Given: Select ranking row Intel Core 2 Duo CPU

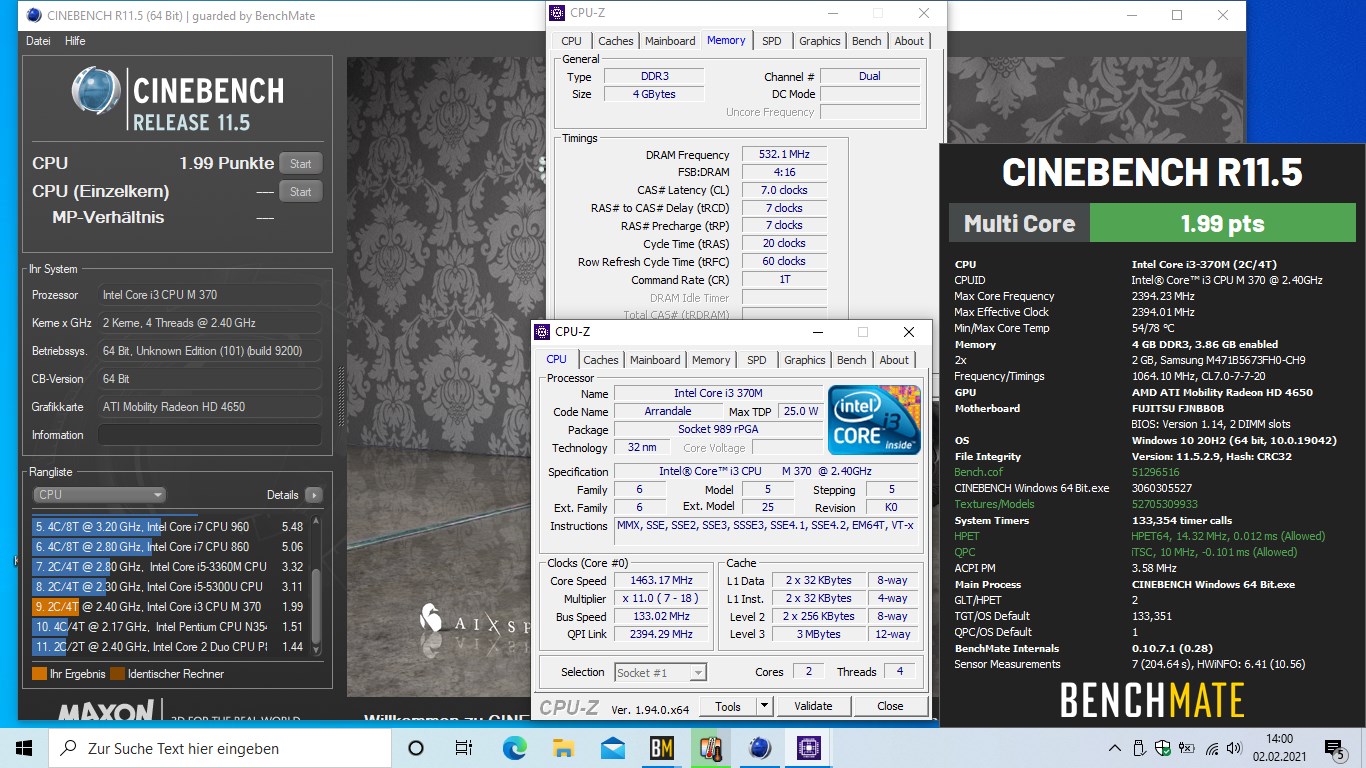Looking at the screenshot, I should click(x=169, y=647).
